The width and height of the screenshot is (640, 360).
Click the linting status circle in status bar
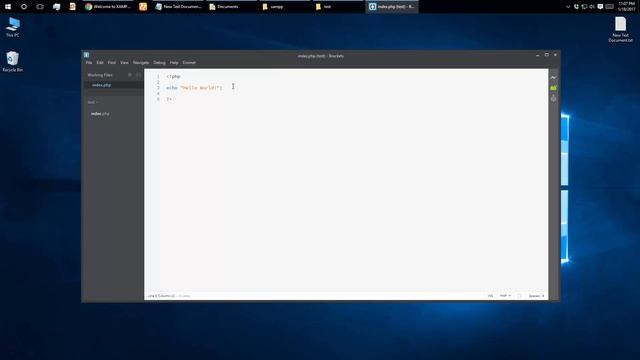tap(519, 296)
